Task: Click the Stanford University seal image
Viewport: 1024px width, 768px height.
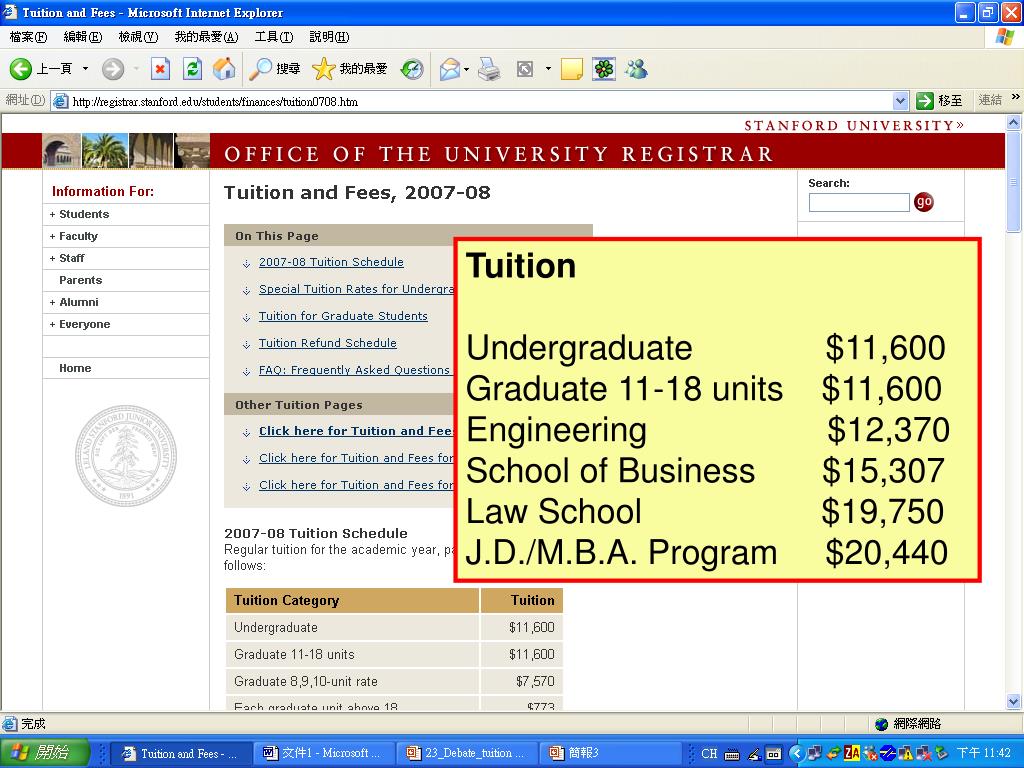Action: [x=126, y=456]
